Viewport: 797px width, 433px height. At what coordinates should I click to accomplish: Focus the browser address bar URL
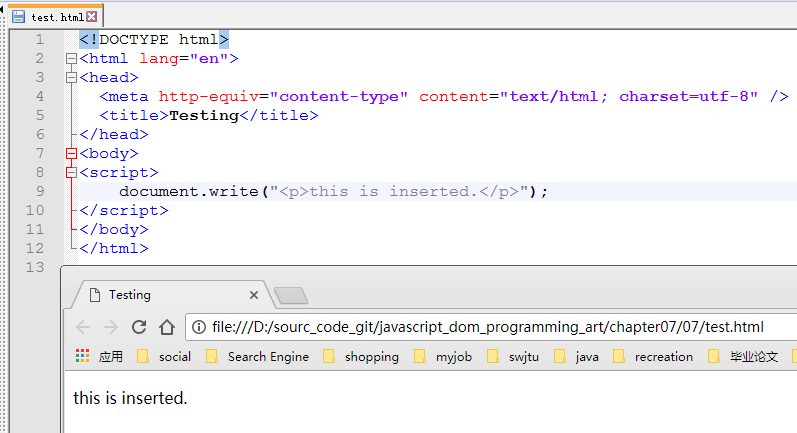[x=488, y=327]
